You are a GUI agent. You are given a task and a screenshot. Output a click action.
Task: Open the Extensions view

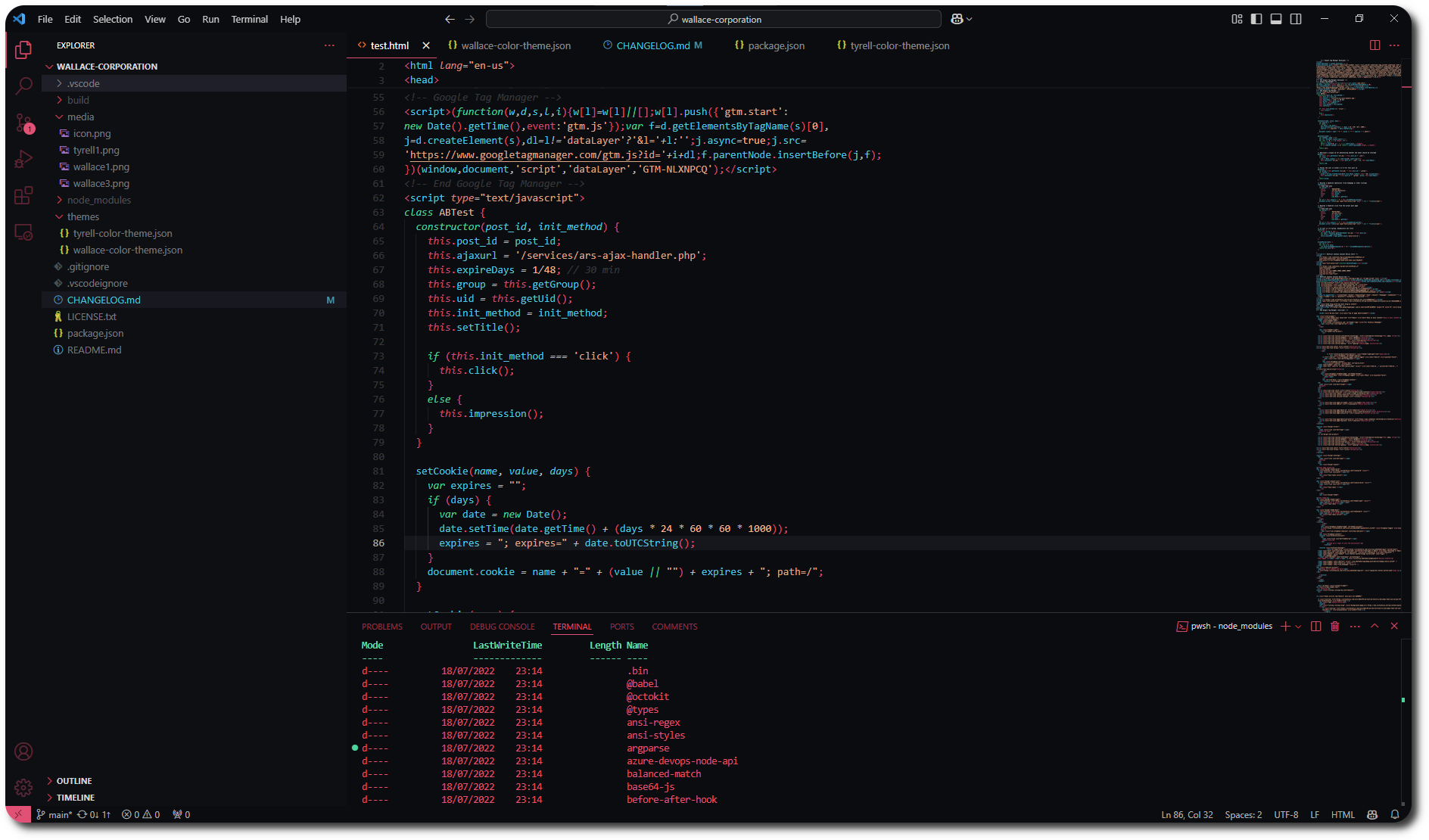pos(23,195)
